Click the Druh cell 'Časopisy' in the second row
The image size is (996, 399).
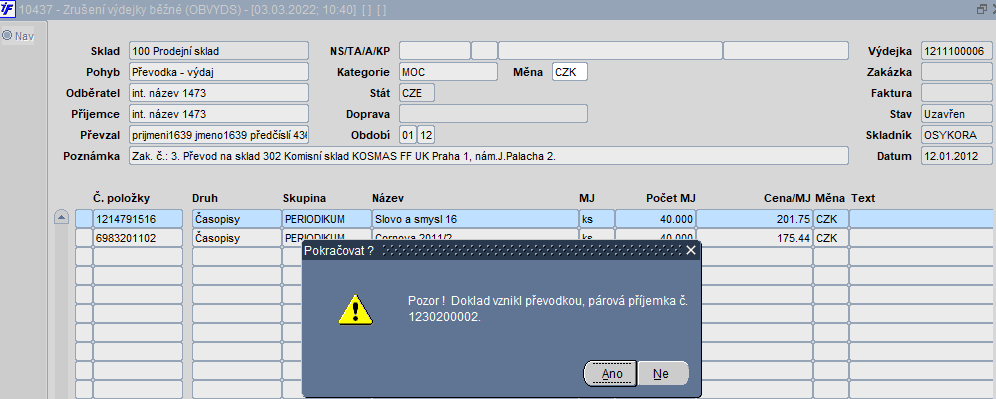point(236,238)
